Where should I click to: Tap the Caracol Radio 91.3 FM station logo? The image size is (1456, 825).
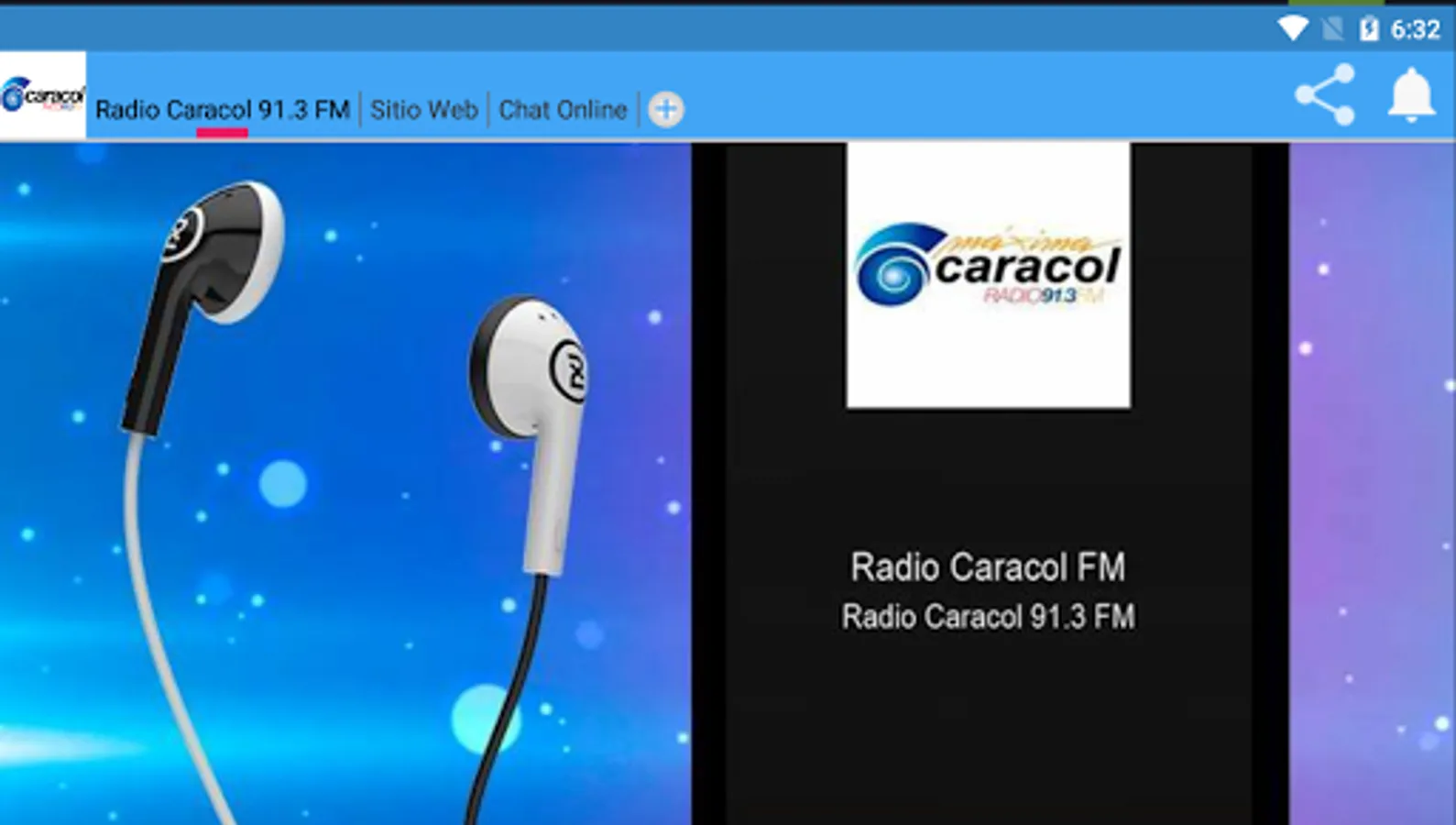(988, 275)
